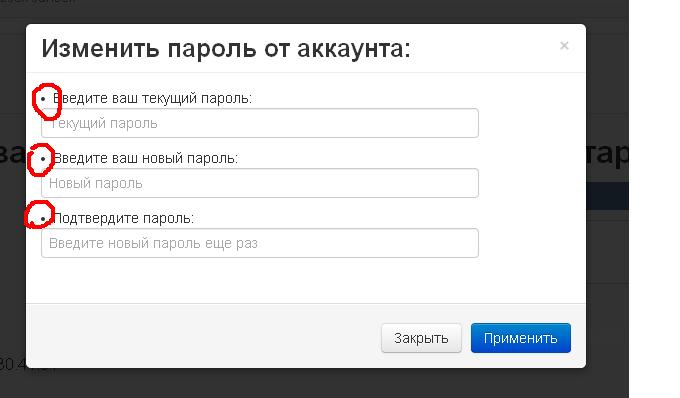
Task: Click the Закрыть button
Action: (421, 338)
